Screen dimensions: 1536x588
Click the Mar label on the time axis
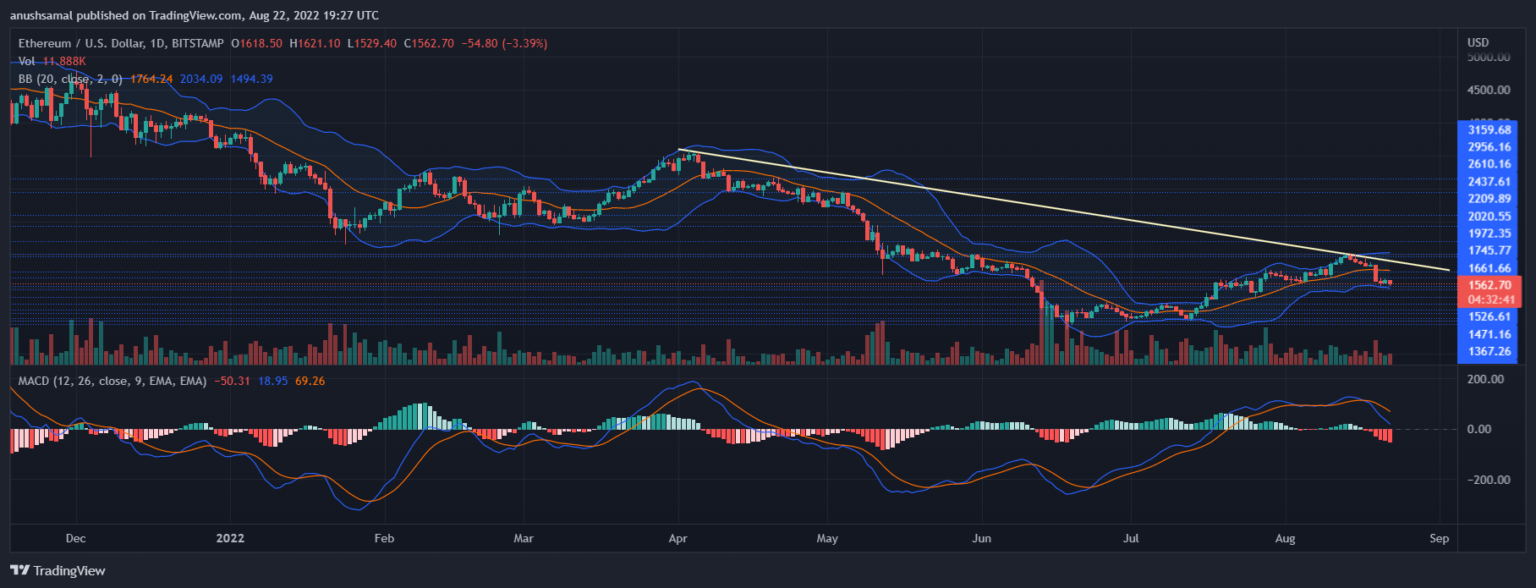point(526,537)
